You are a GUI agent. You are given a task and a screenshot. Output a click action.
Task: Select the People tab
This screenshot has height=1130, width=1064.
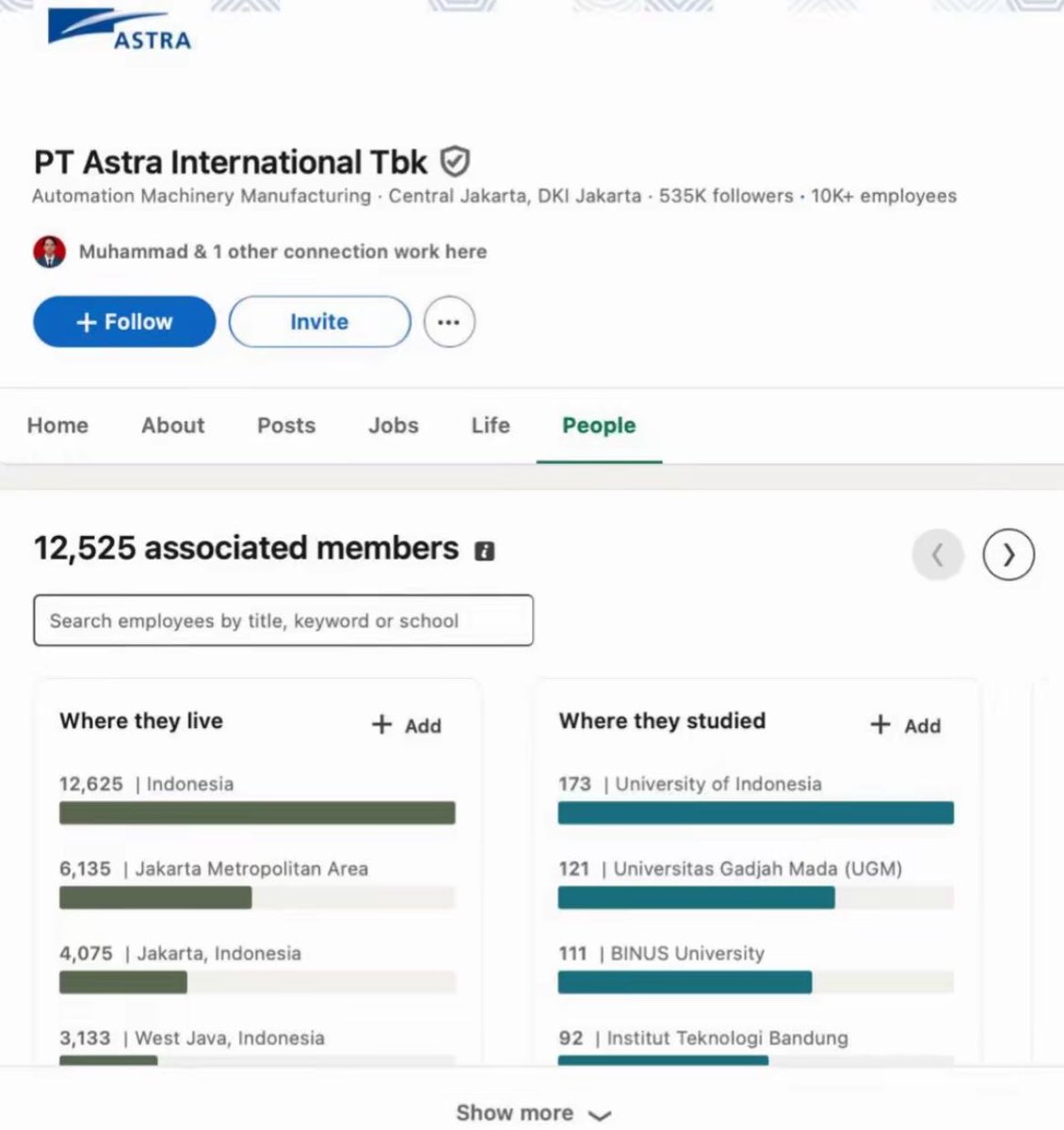[x=599, y=426]
